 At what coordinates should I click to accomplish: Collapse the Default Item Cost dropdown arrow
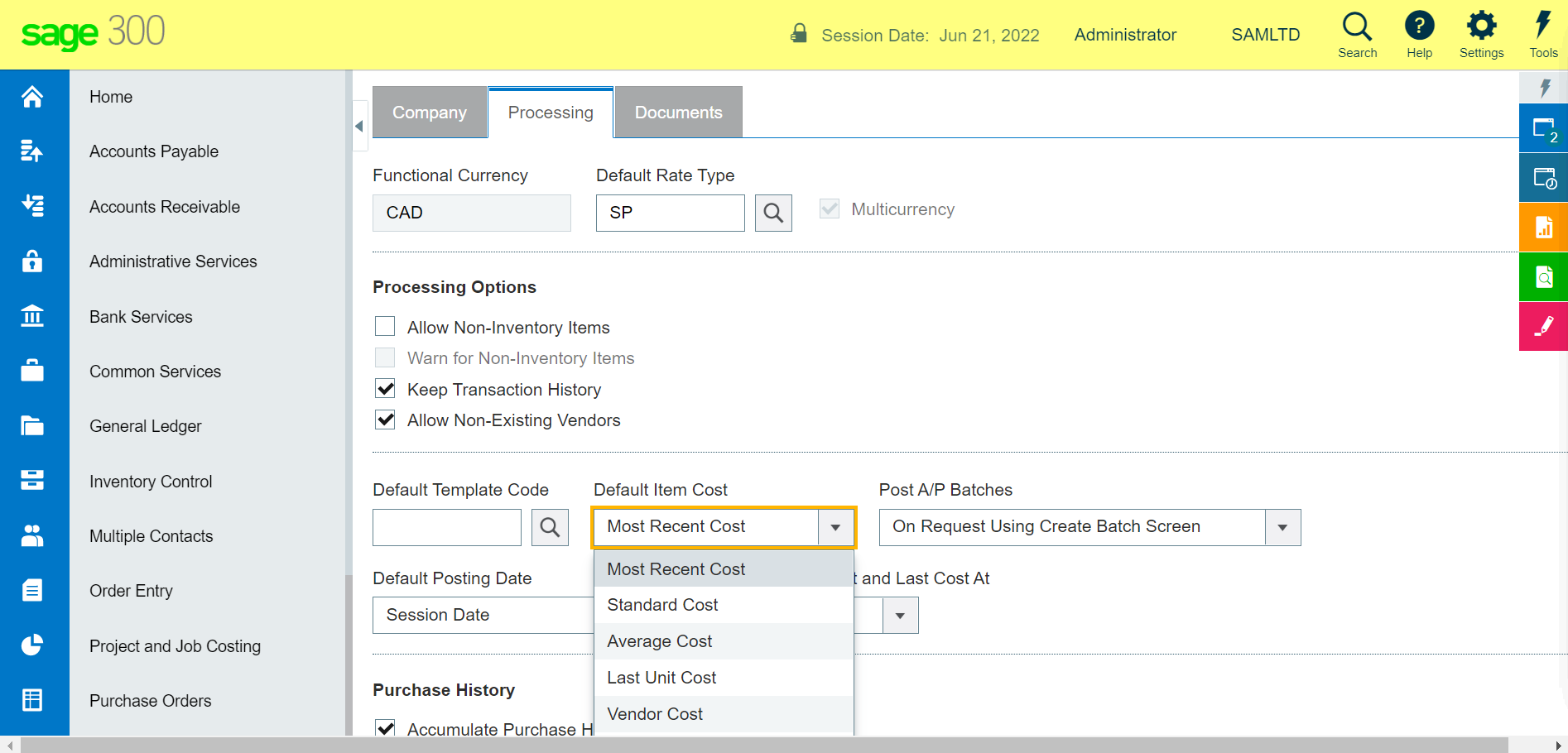[835, 527]
